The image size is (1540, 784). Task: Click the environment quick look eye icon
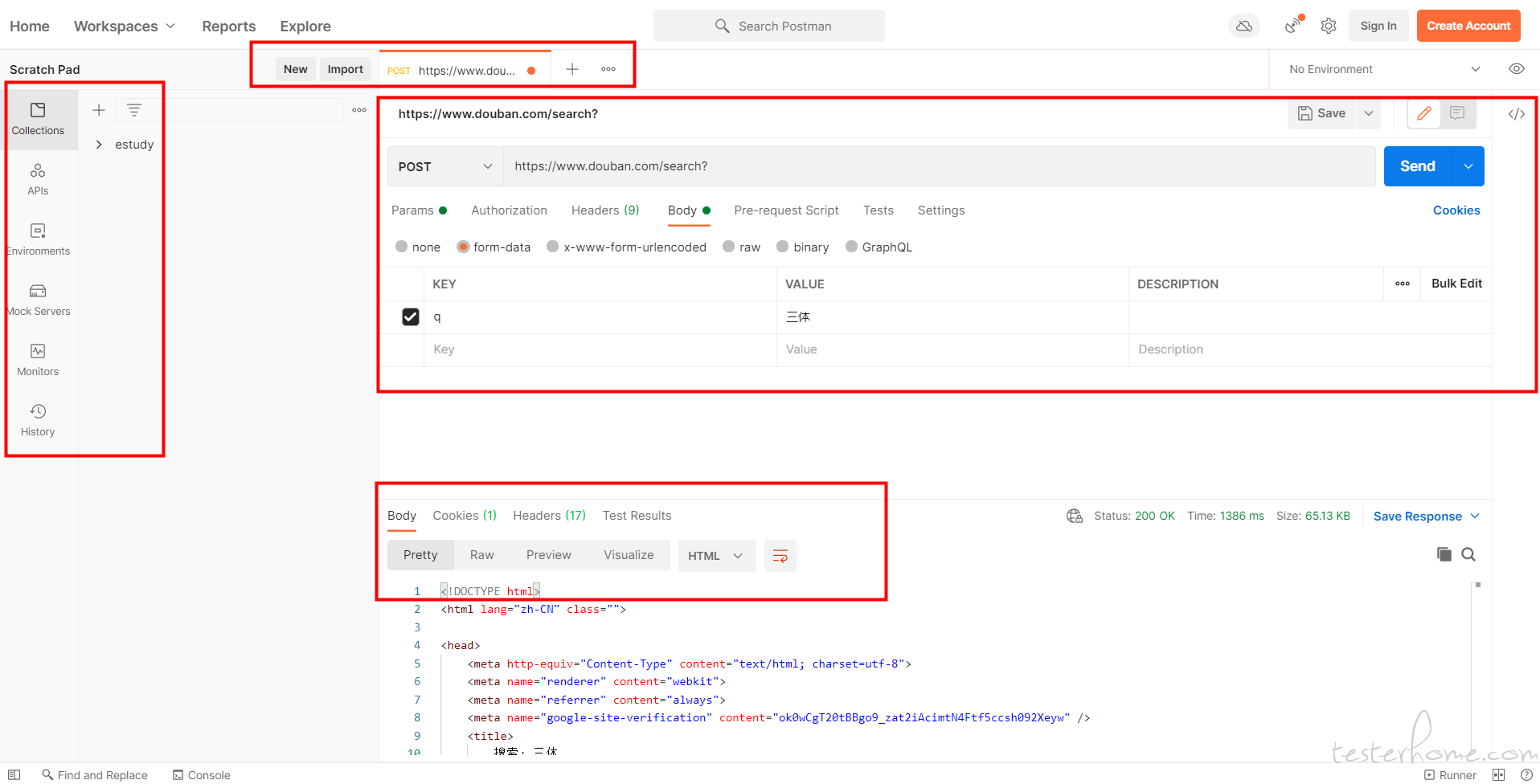coord(1517,69)
